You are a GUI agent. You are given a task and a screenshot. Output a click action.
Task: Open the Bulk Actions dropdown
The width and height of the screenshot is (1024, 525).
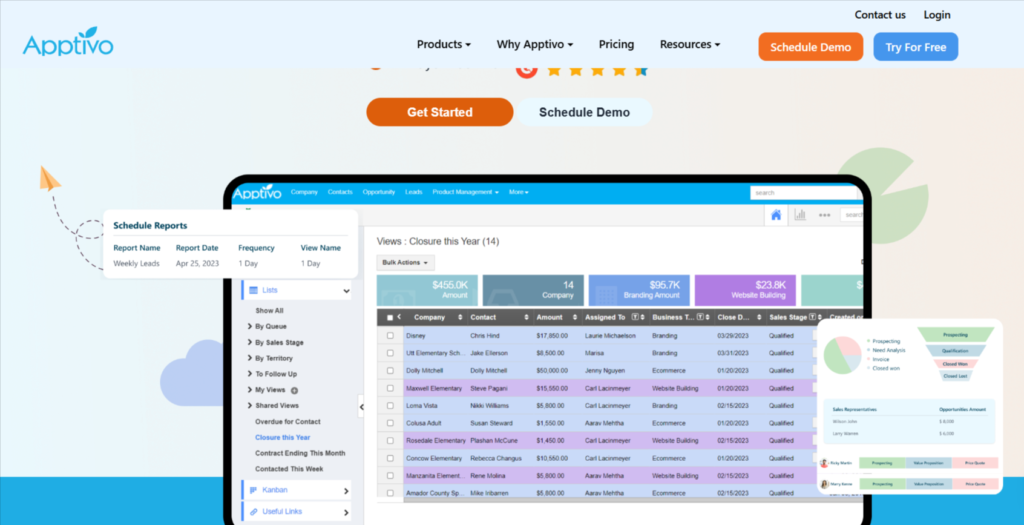[x=405, y=262]
